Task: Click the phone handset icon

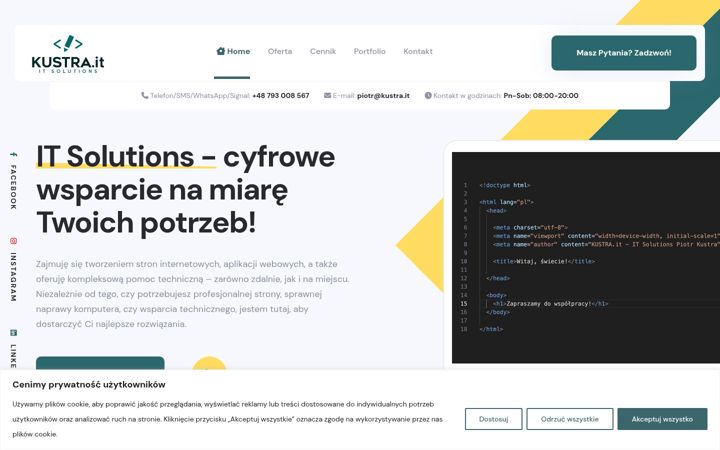Action: click(x=145, y=96)
